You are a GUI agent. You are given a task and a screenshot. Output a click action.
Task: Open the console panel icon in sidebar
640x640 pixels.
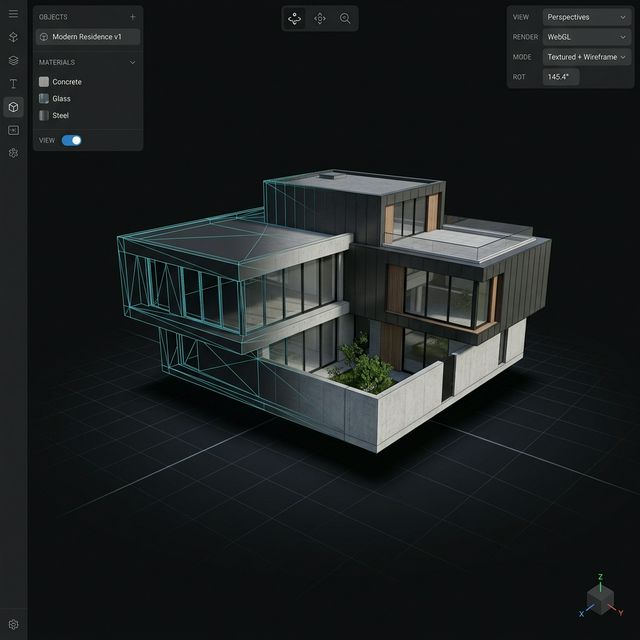(x=13, y=130)
